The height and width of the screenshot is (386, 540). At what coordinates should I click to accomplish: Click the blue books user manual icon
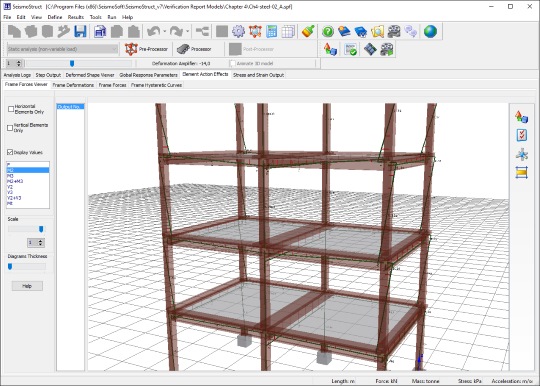coord(344,31)
